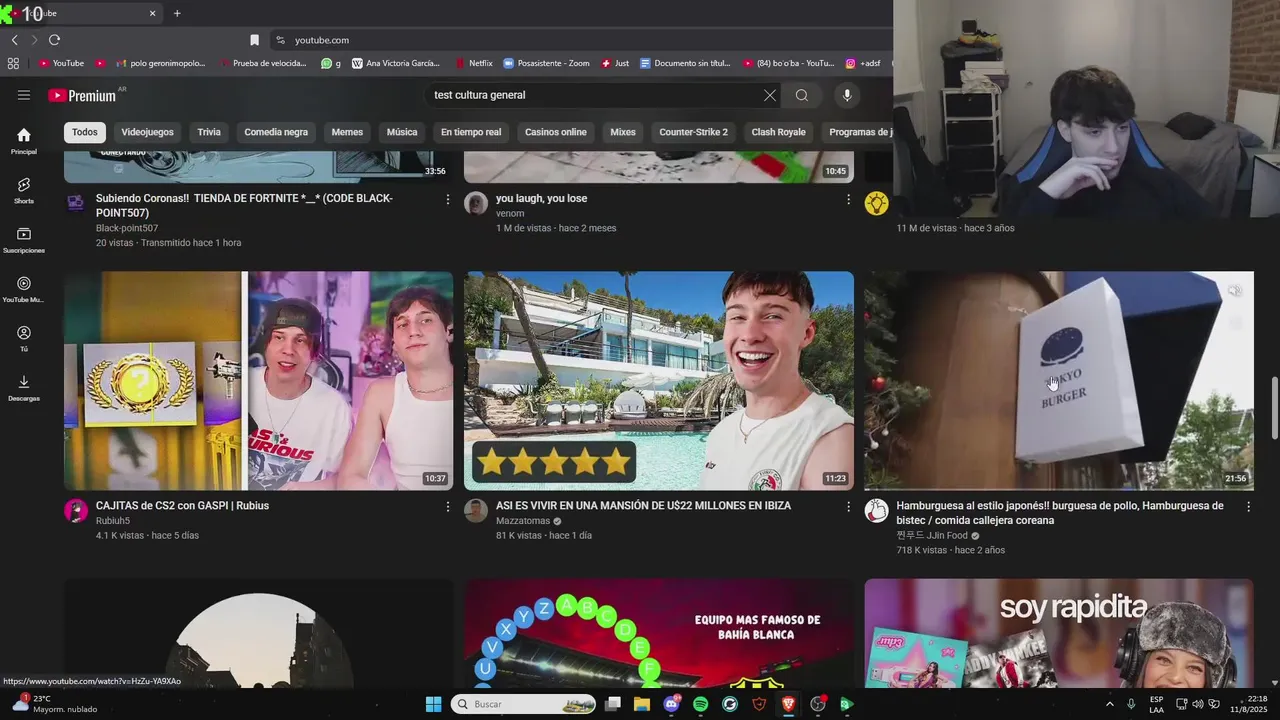Open a new browser tab
The width and height of the screenshot is (1280, 720).
tap(177, 13)
